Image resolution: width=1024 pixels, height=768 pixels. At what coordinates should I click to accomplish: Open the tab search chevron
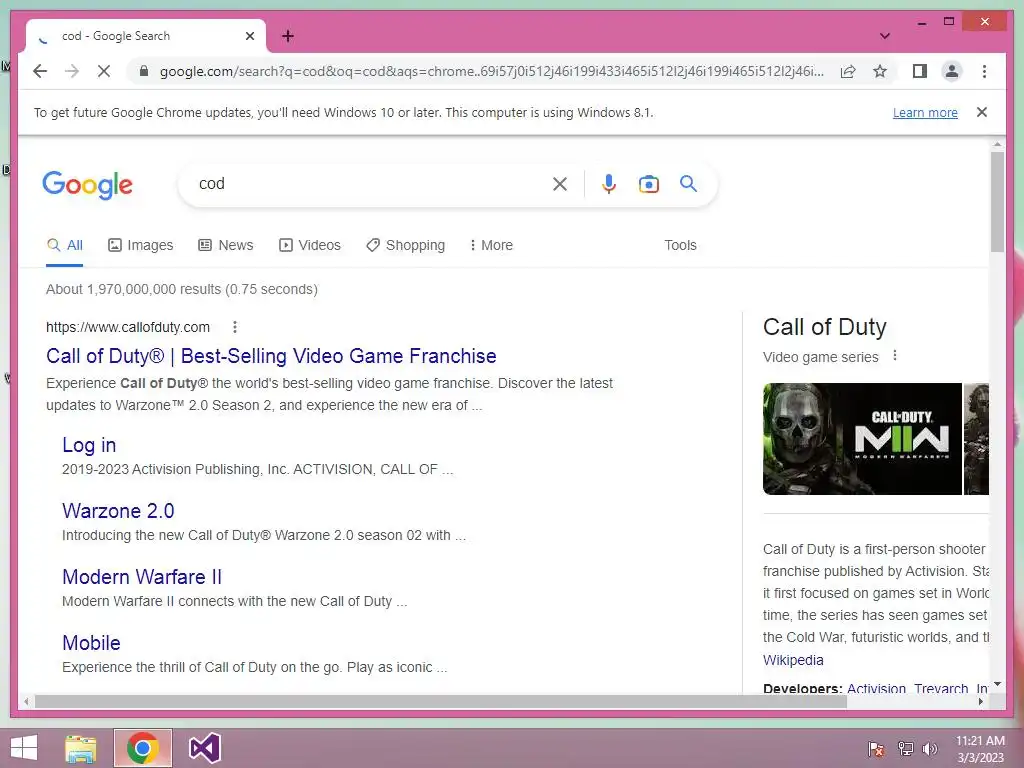coord(885,36)
